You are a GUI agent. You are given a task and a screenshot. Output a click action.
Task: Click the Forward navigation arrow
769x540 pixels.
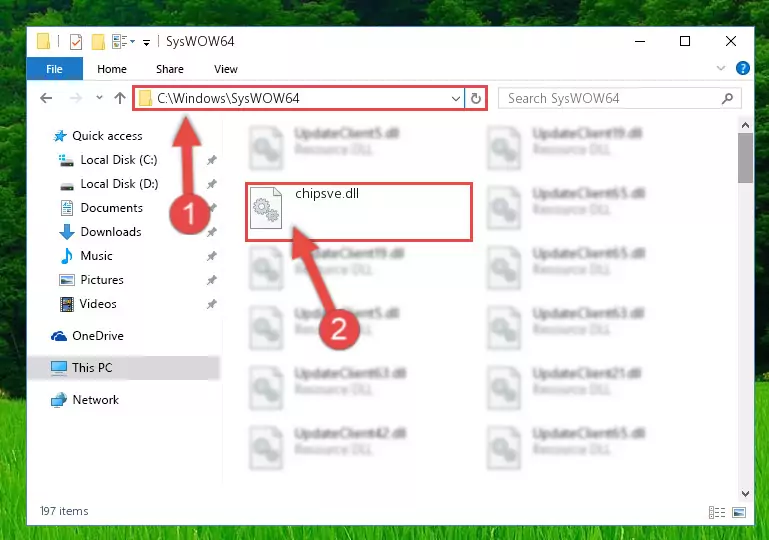[76, 98]
